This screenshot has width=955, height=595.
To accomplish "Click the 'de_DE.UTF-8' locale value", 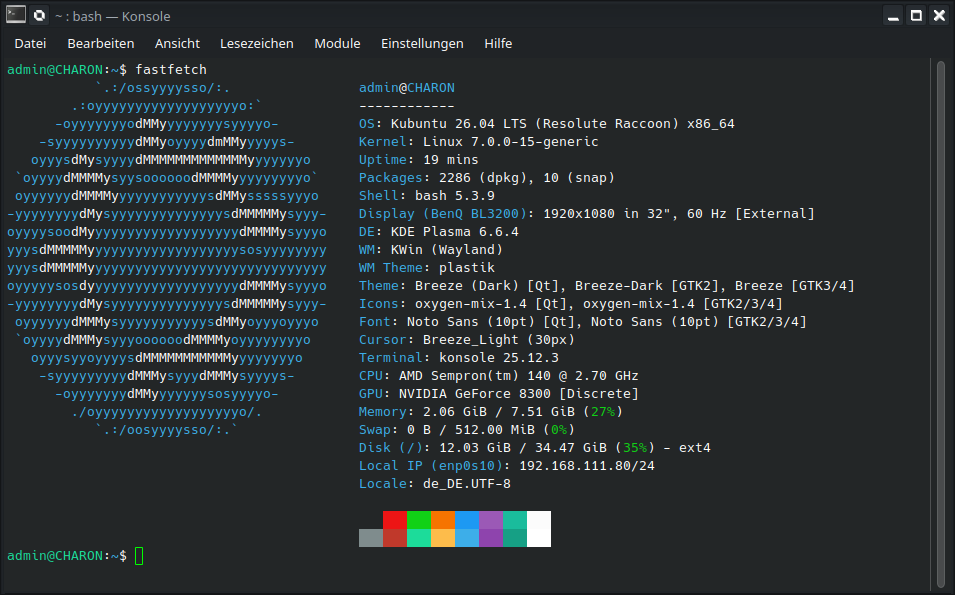I will coord(467,484).
